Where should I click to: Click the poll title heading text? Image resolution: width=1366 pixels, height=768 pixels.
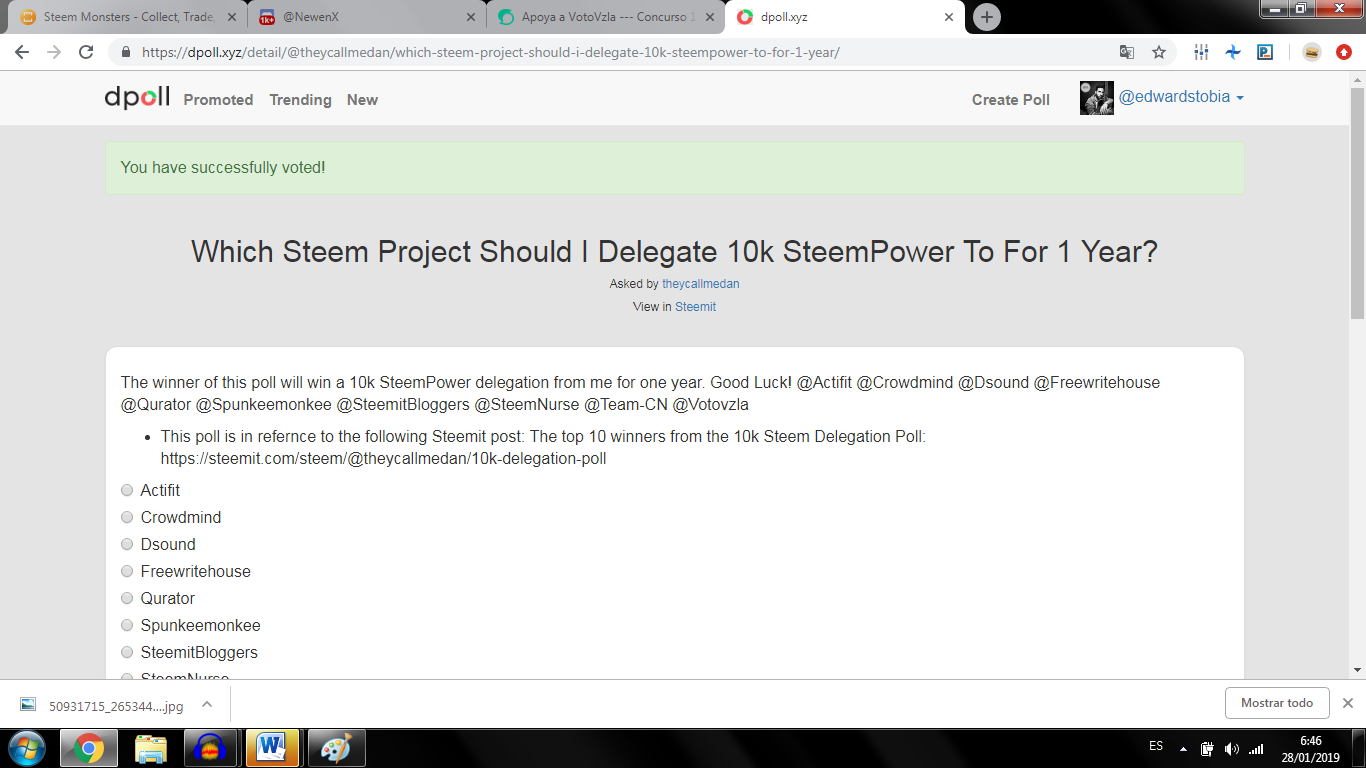coord(674,251)
